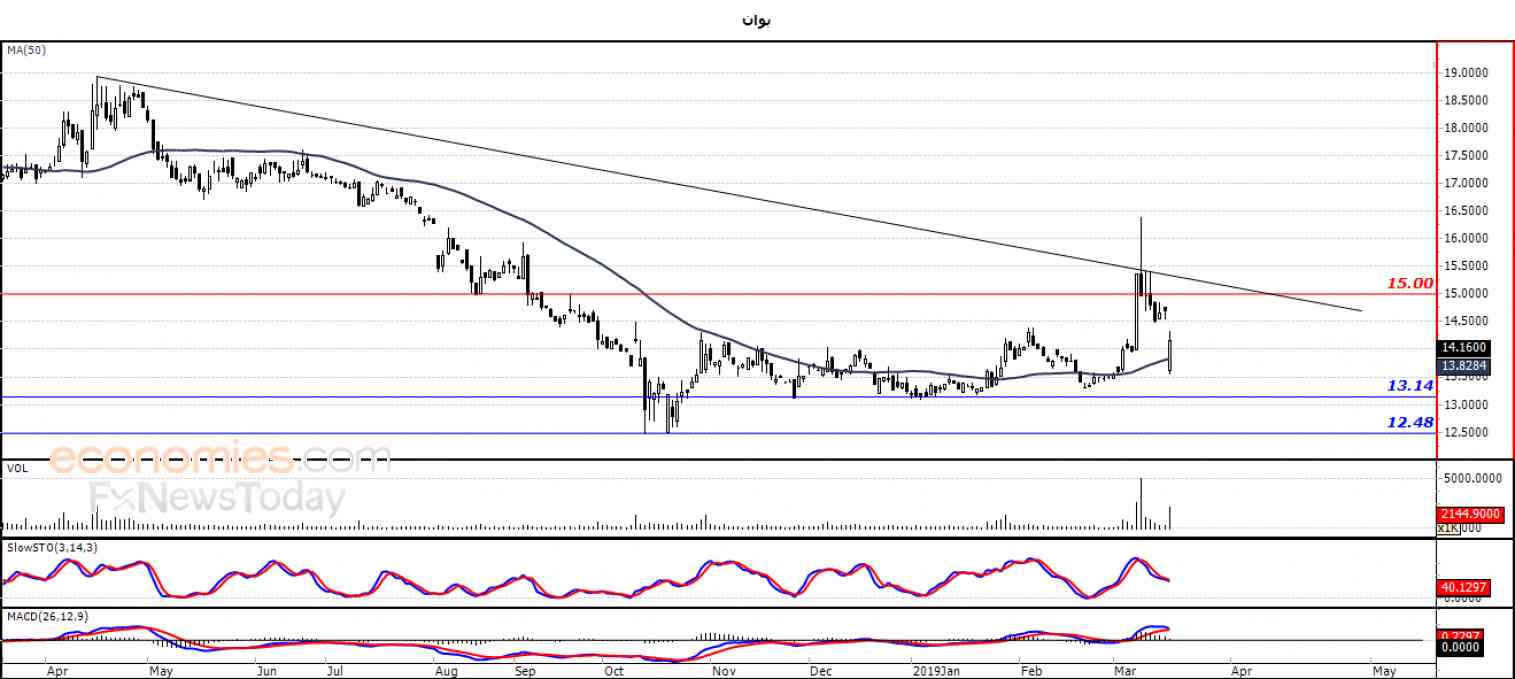Click the blue 13.14 support level label

pyautogui.click(x=1410, y=385)
